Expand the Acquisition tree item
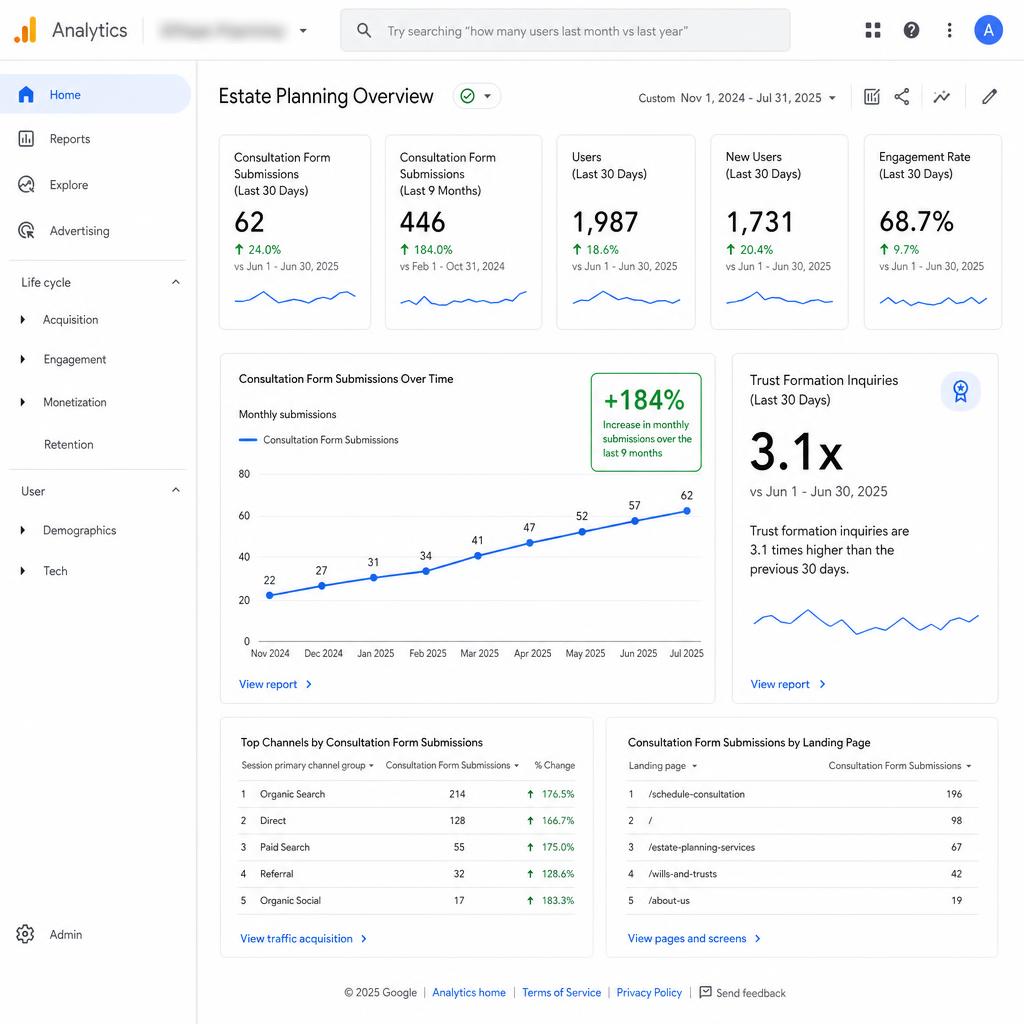This screenshot has height=1024, width=1024. [23, 319]
